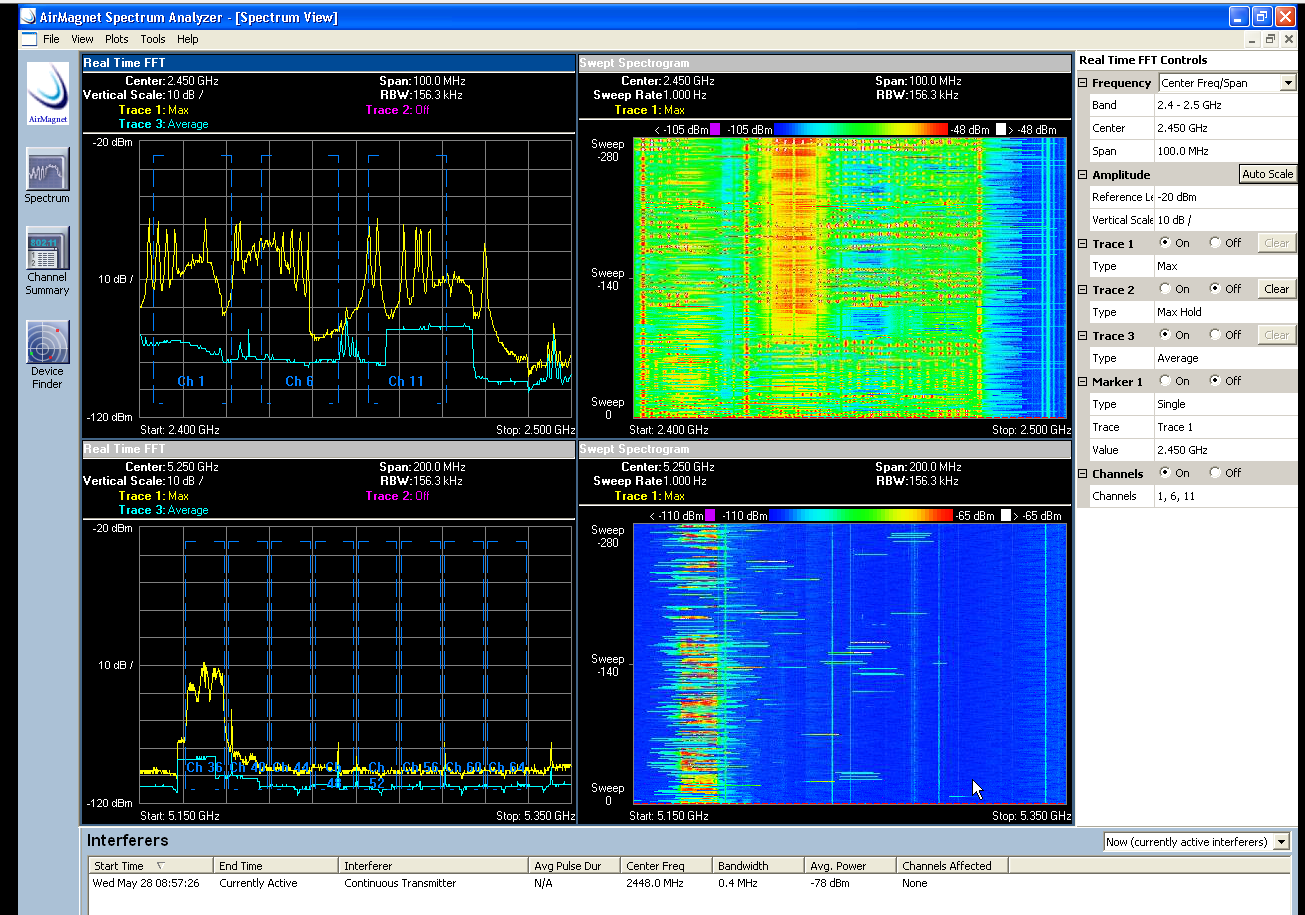Open the File menu
1305x915 pixels.
click(51, 39)
